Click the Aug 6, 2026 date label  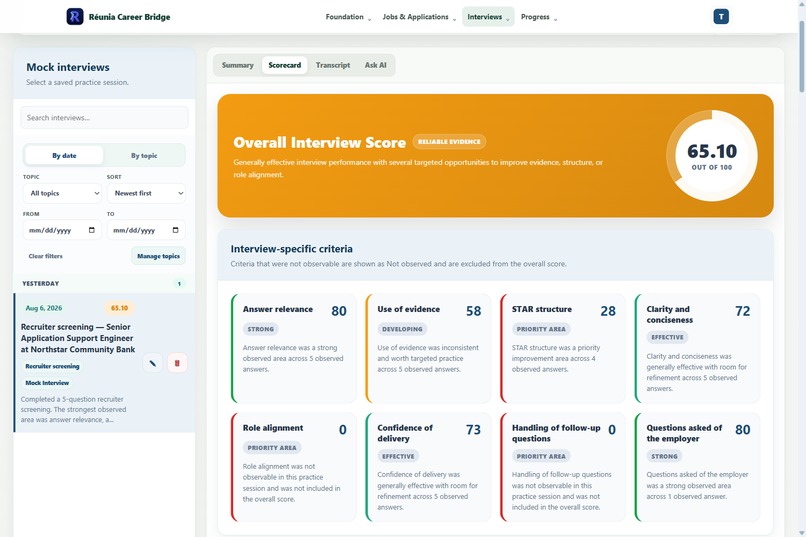click(x=44, y=308)
